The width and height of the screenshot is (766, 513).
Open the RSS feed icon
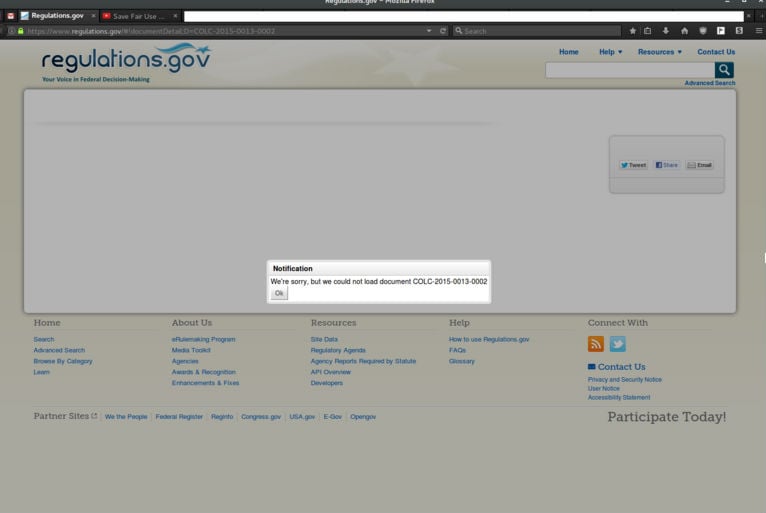(x=596, y=344)
